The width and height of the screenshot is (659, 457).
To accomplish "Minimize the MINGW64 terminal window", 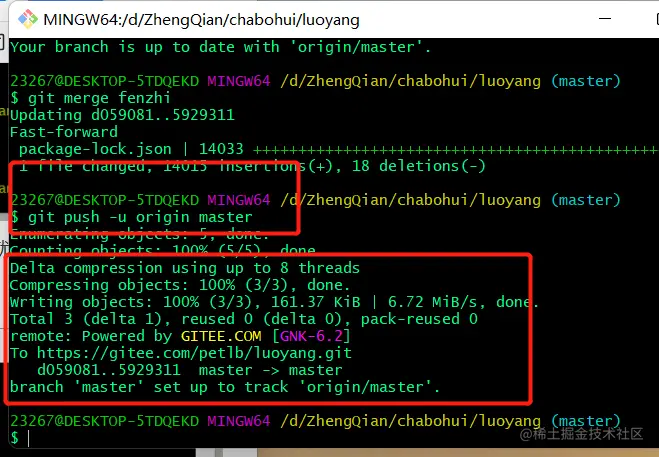I will pyautogui.click(x=605, y=18).
